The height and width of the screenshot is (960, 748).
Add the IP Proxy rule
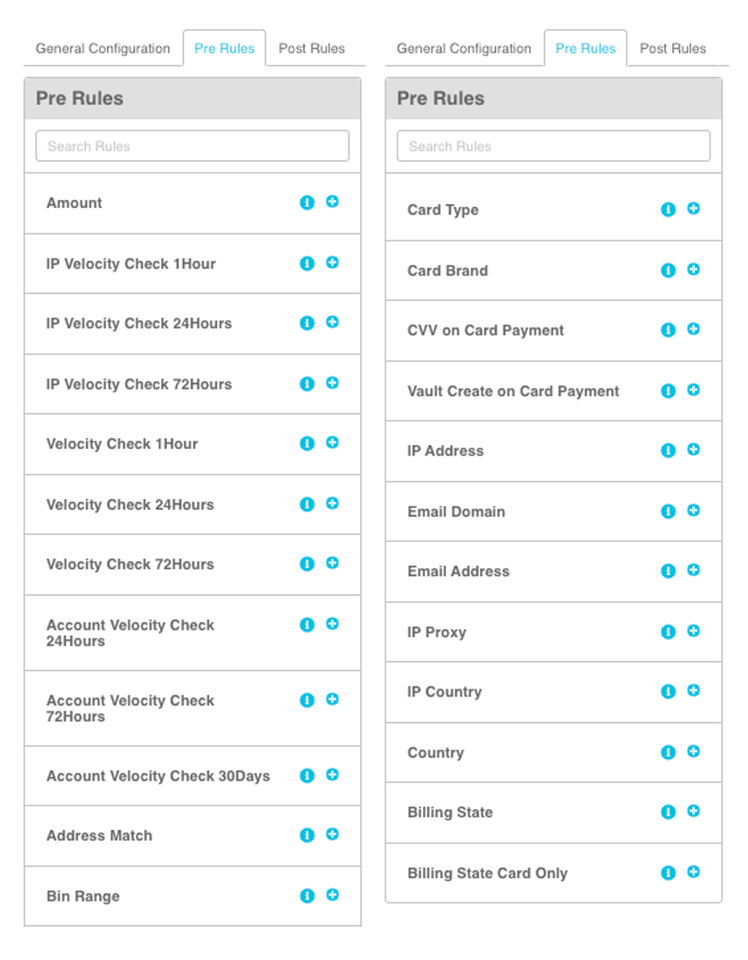click(x=694, y=631)
